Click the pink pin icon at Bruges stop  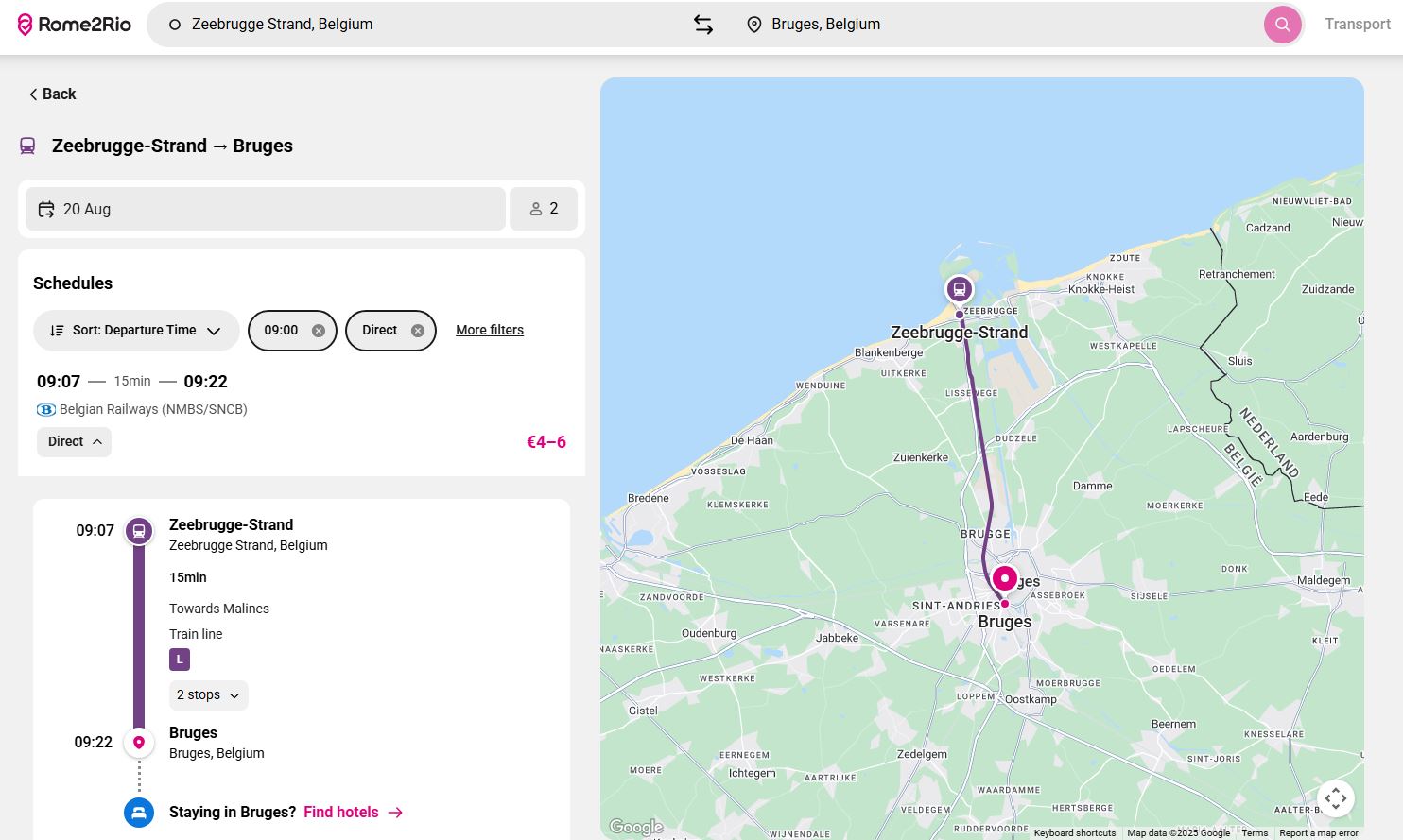pyautogui.click(x=139, y=742)
